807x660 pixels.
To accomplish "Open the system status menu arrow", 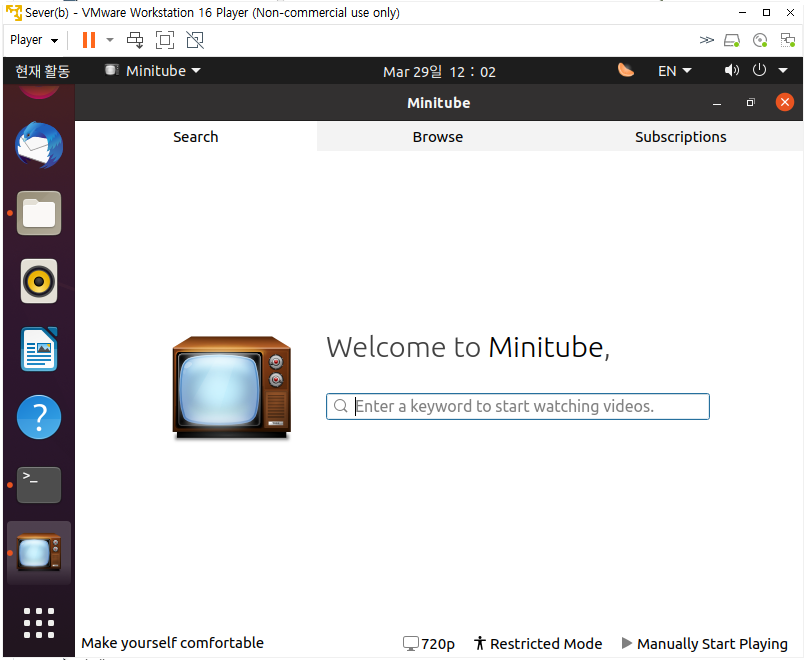I will point(783,71).
